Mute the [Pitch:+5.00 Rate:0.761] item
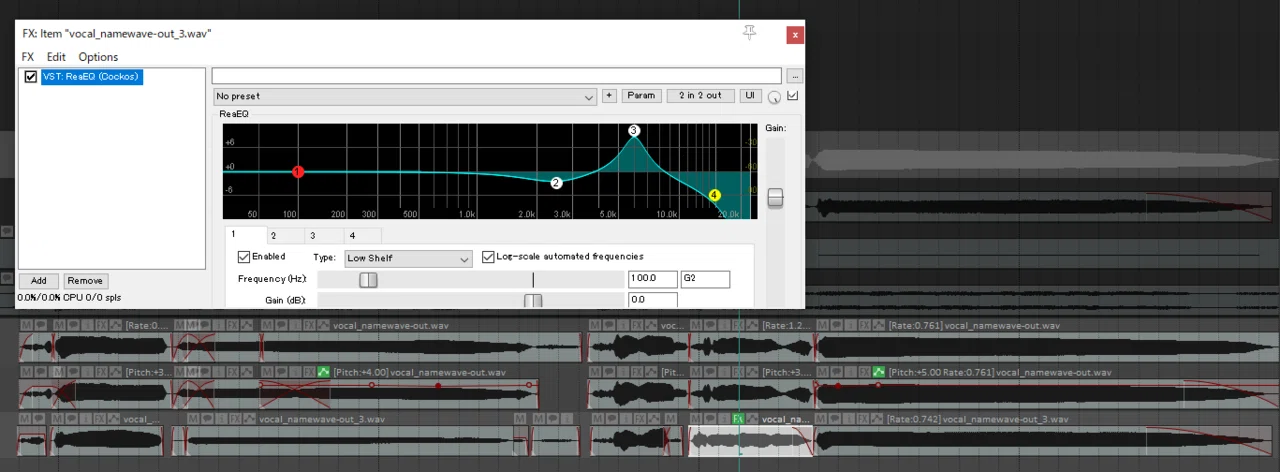Screen dimensions: 1280x472 822,372
